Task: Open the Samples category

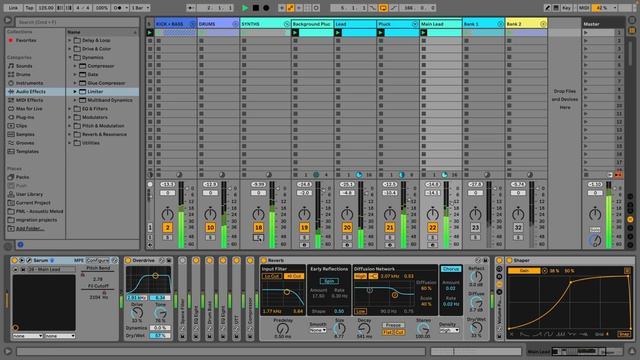Action: coord(25,134)
